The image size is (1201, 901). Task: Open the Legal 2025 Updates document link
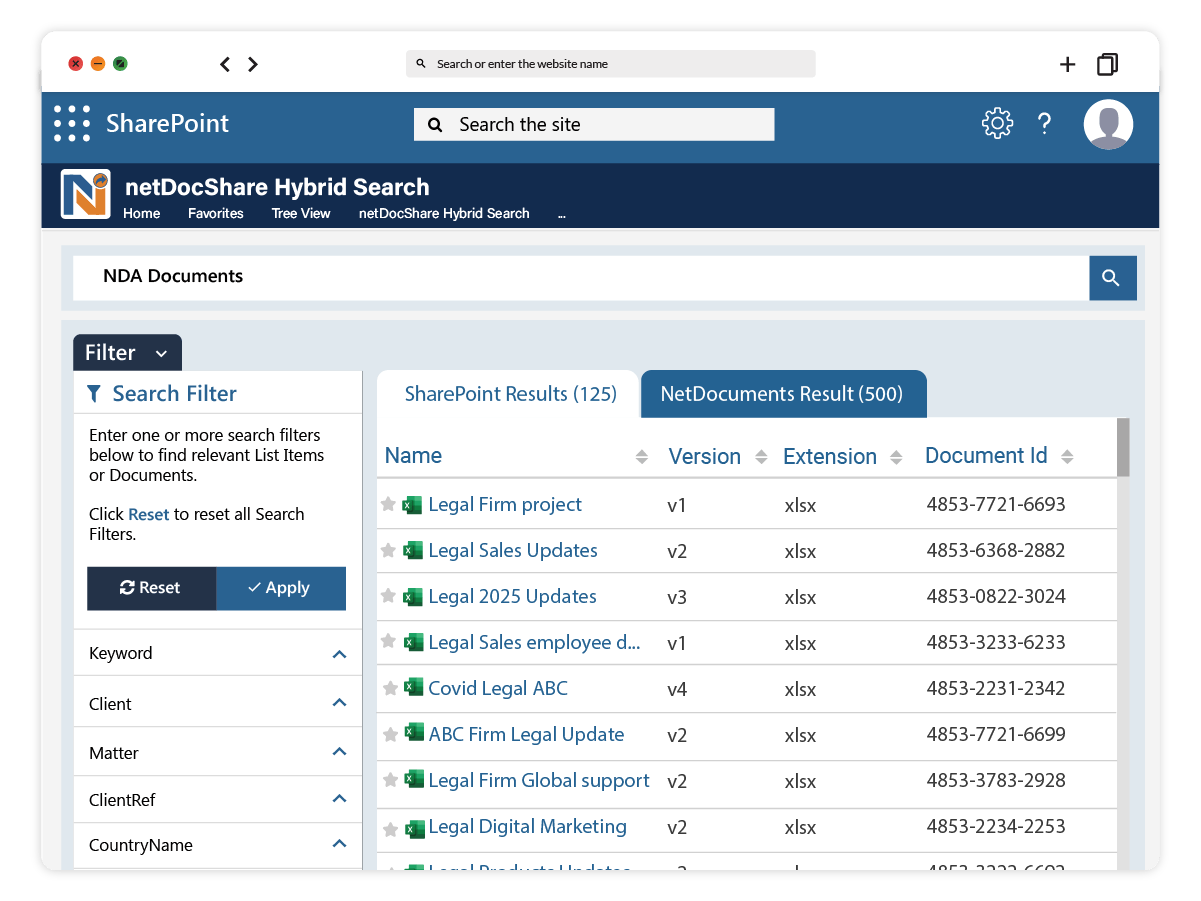pos(512,597)
